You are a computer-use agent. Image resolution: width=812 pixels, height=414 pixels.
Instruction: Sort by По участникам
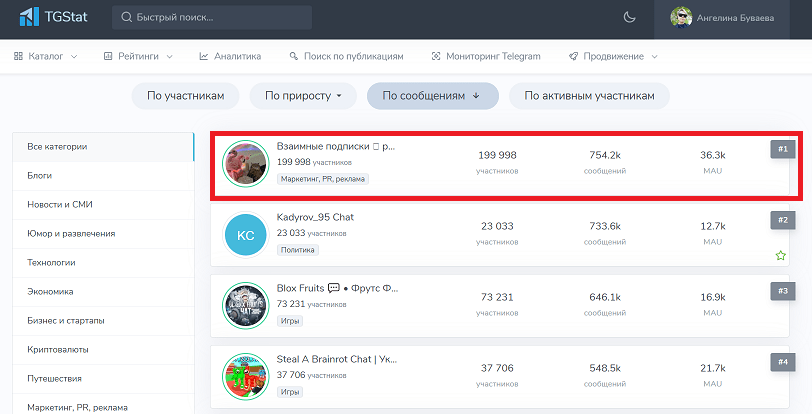pyautogui.click(x=186, y=96)
